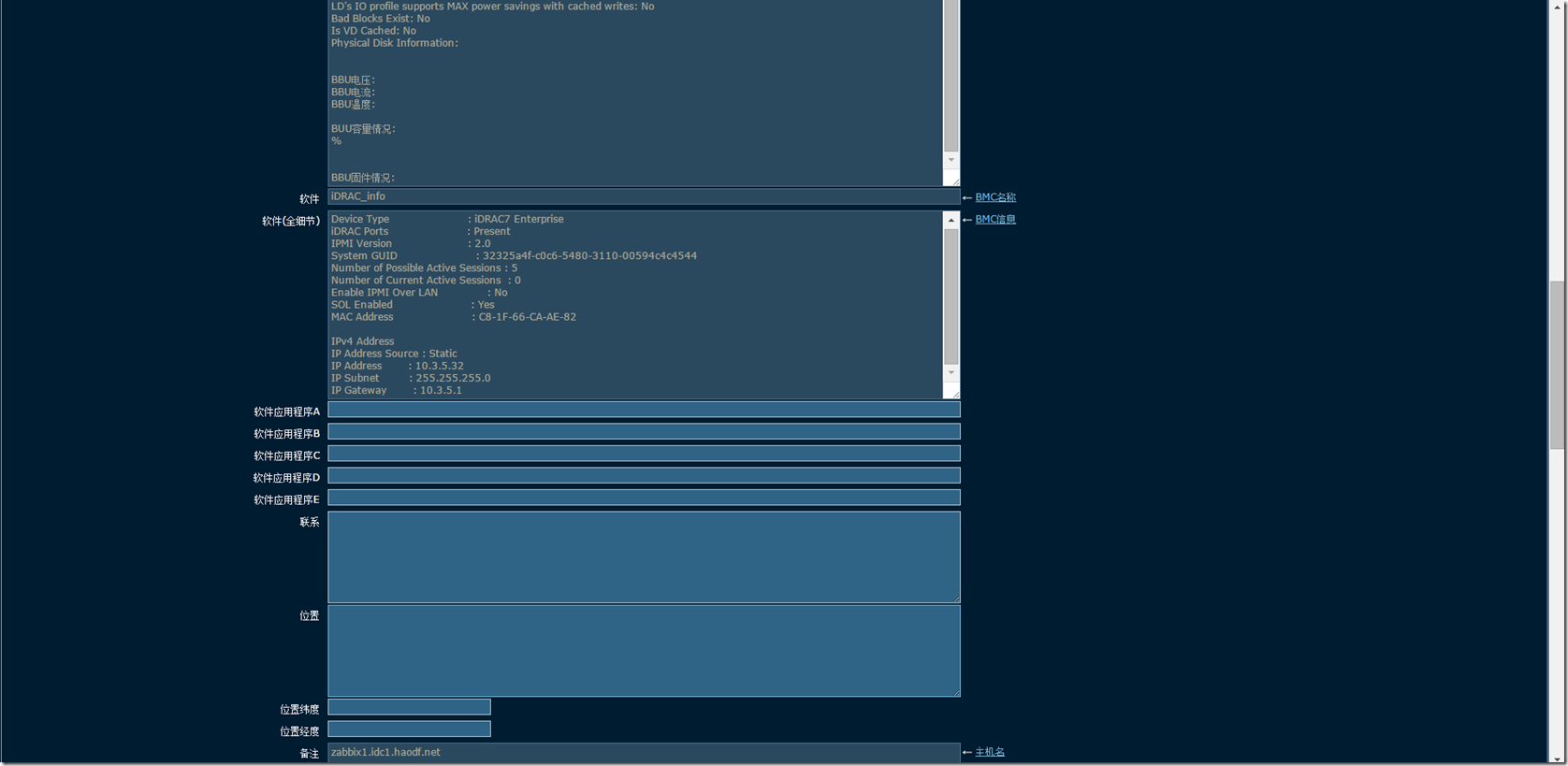
Task: Click the up arrow of 软件(全细节) scrollbar
Action: (x=951, y=220)
